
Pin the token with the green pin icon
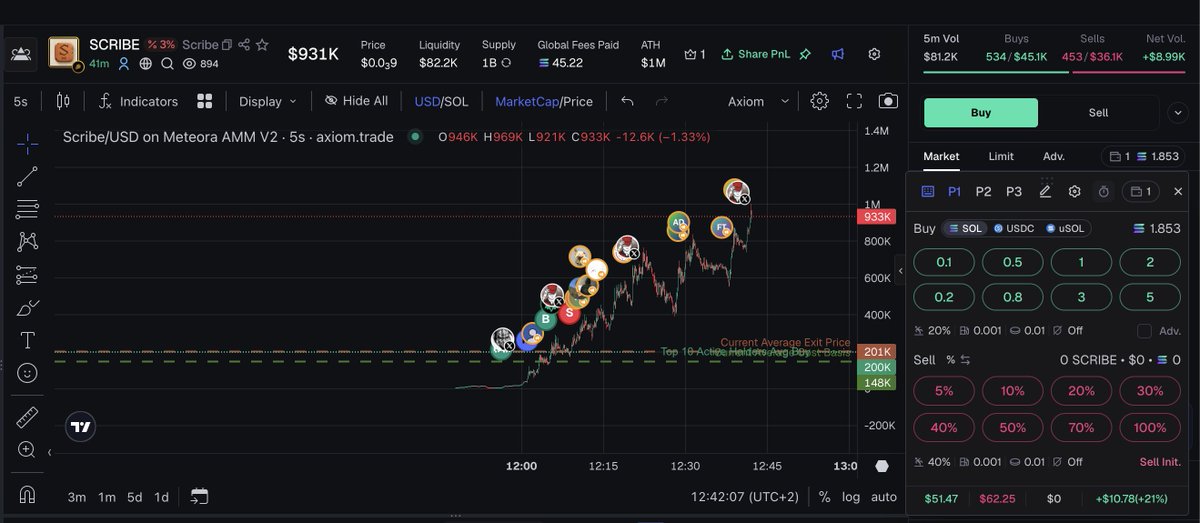click(x=806, y=54)
